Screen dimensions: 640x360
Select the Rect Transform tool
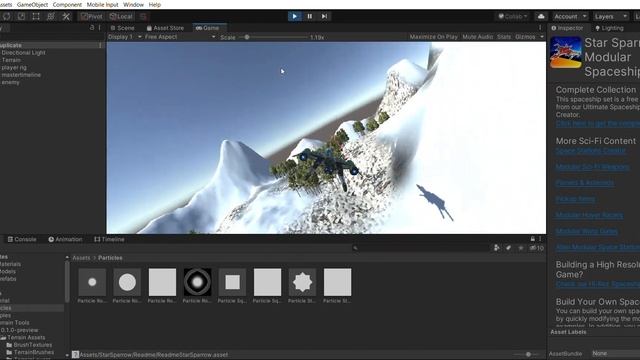[x=36, y=16]
